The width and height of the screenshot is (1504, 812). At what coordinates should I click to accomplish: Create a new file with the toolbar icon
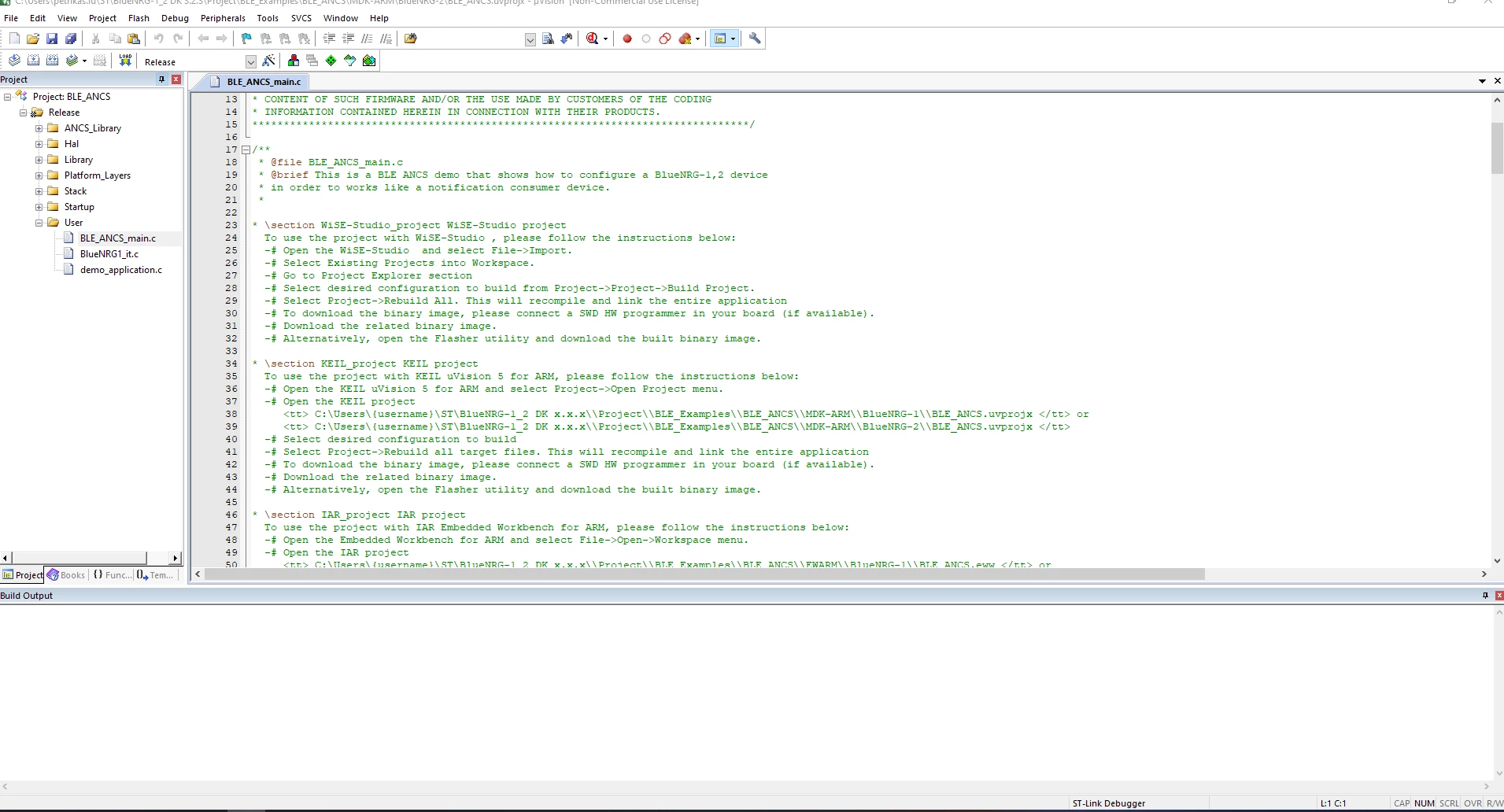click(14, 39)
